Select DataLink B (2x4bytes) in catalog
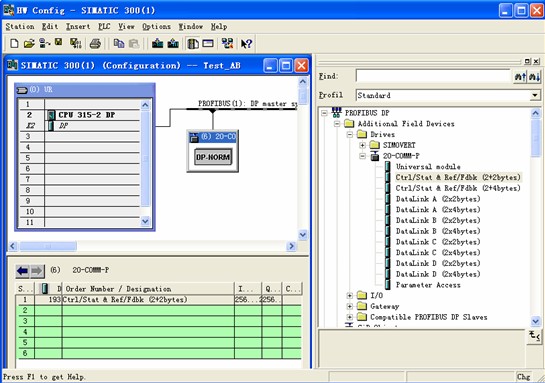Image resolution: width=545 pixels, height=383 pixels. click(438, 231)
